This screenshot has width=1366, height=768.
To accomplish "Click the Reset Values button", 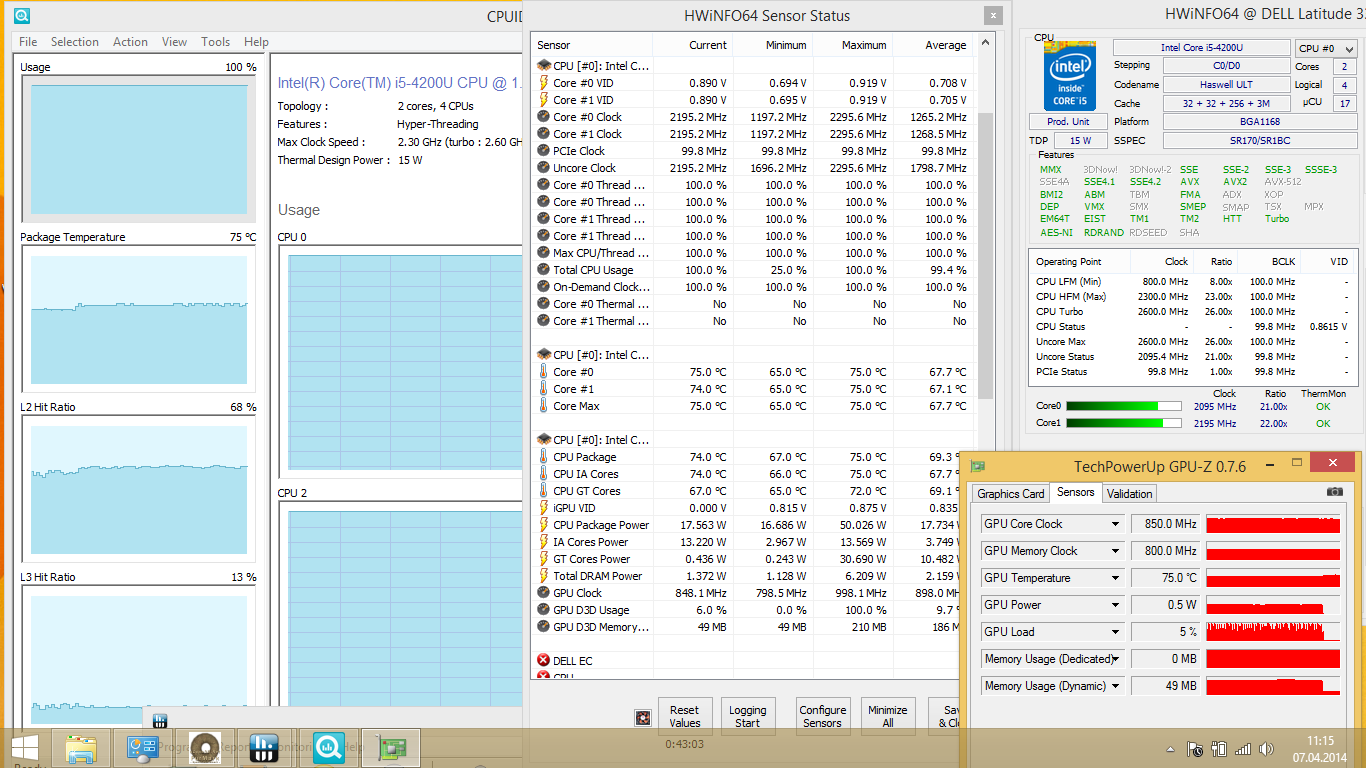I will [685, 717].
